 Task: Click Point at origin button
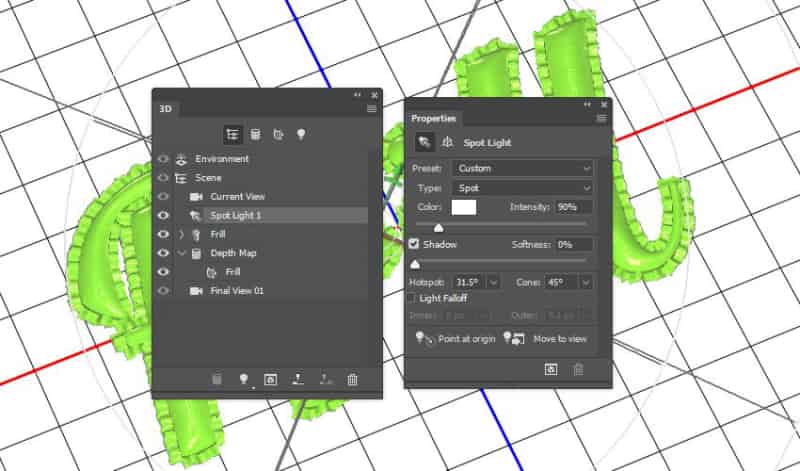(x=455, y=338)
